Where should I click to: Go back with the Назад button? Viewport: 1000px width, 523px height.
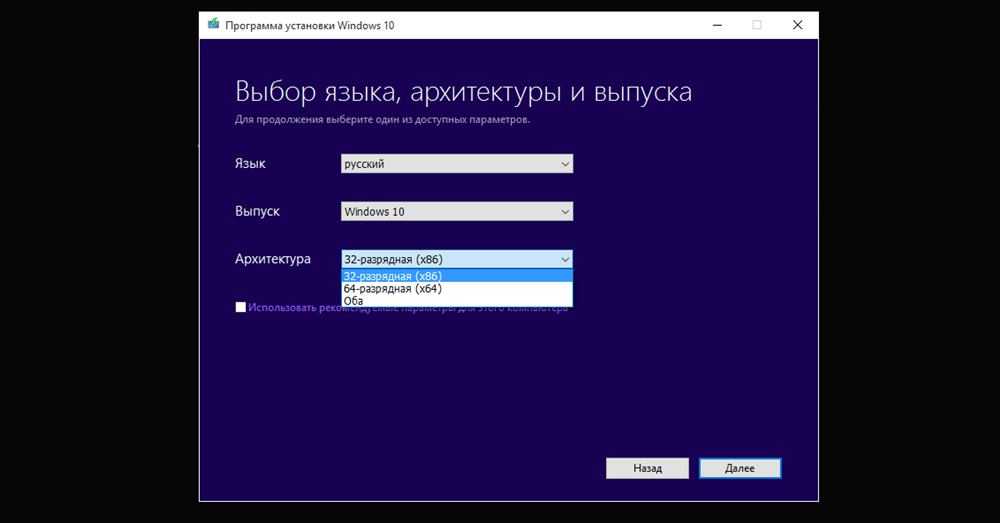coord(647,468)
